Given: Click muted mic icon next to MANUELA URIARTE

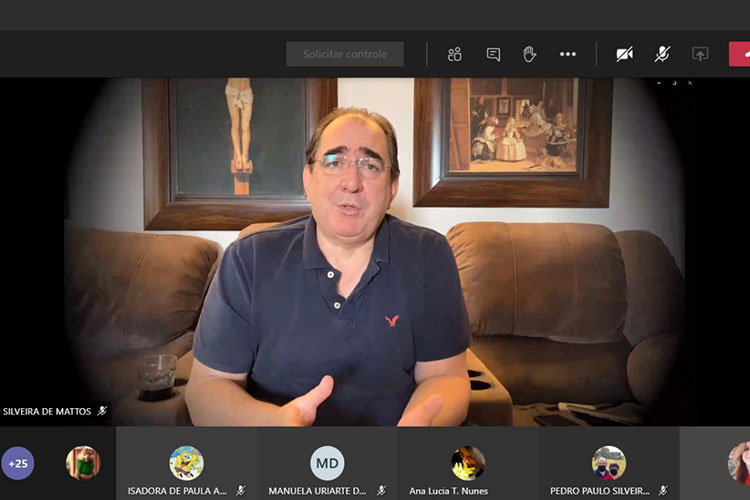Looking at the screenshot, I should point(381,490).
